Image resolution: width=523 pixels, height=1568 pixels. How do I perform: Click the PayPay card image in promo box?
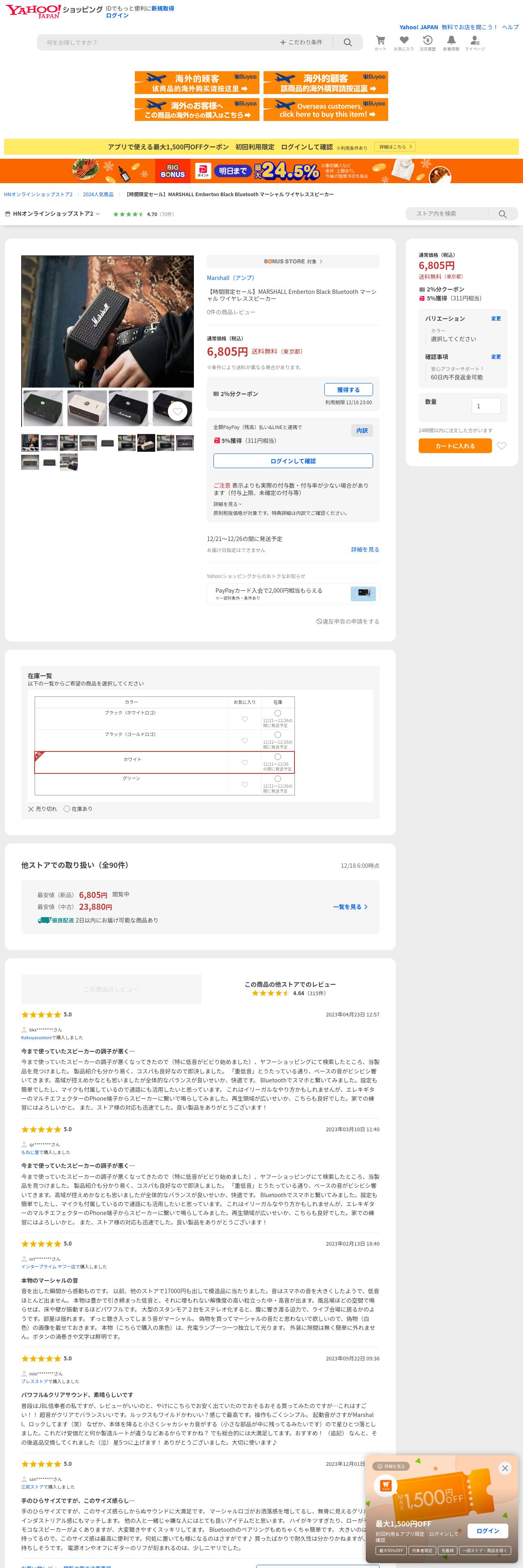pos(363,593)
